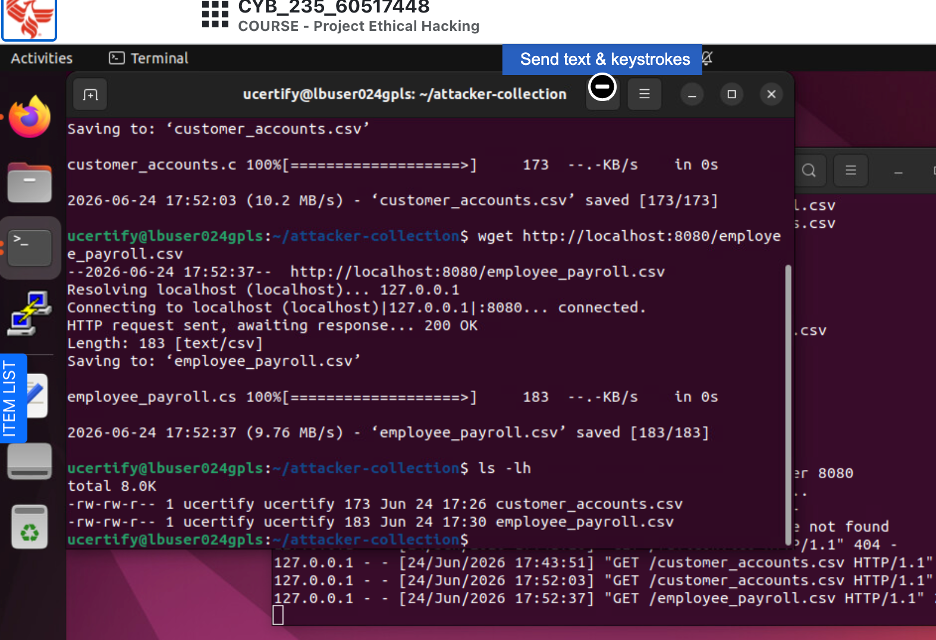Viewport: 936px width, 640px height.
Task: Open hamburger menu in background terminal
Action: tap(851, 171)
